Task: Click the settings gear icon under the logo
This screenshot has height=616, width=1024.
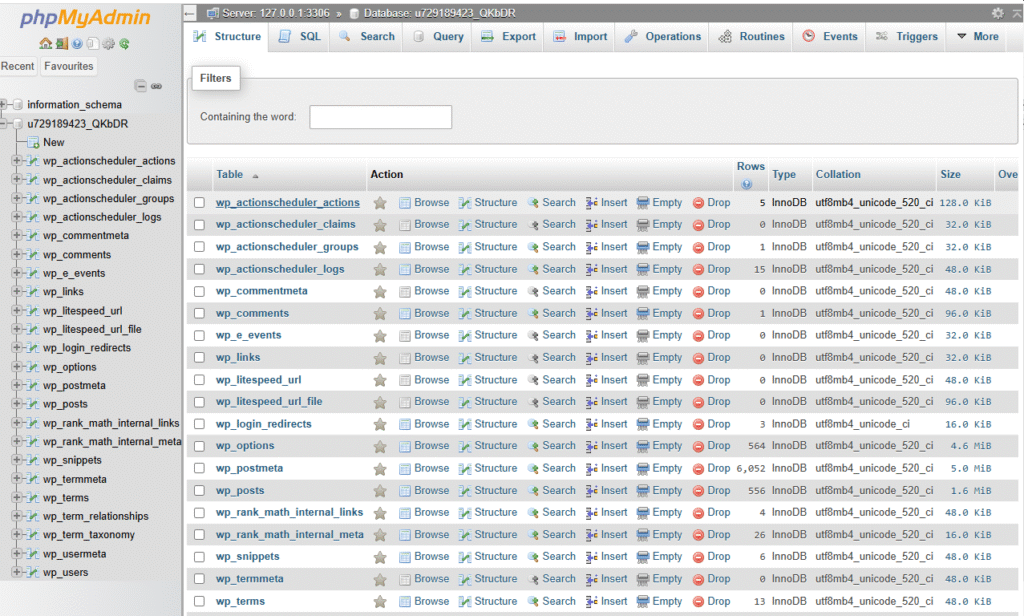Action: [108, 44]
